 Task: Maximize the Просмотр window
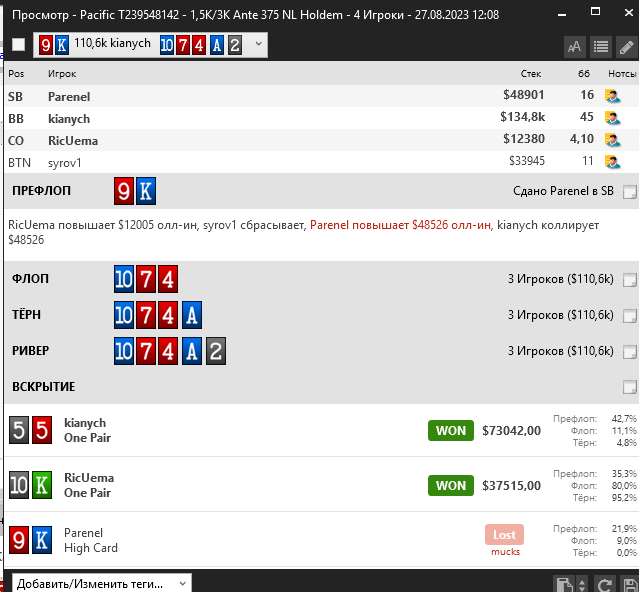point(595,12)
